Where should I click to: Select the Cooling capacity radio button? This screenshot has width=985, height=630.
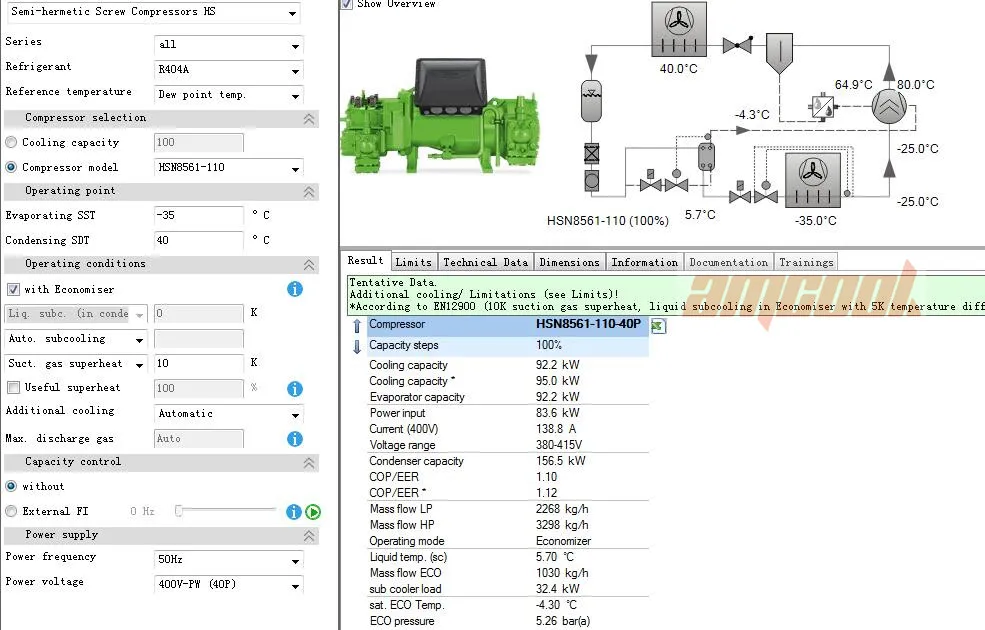click(x=12, y=143)
